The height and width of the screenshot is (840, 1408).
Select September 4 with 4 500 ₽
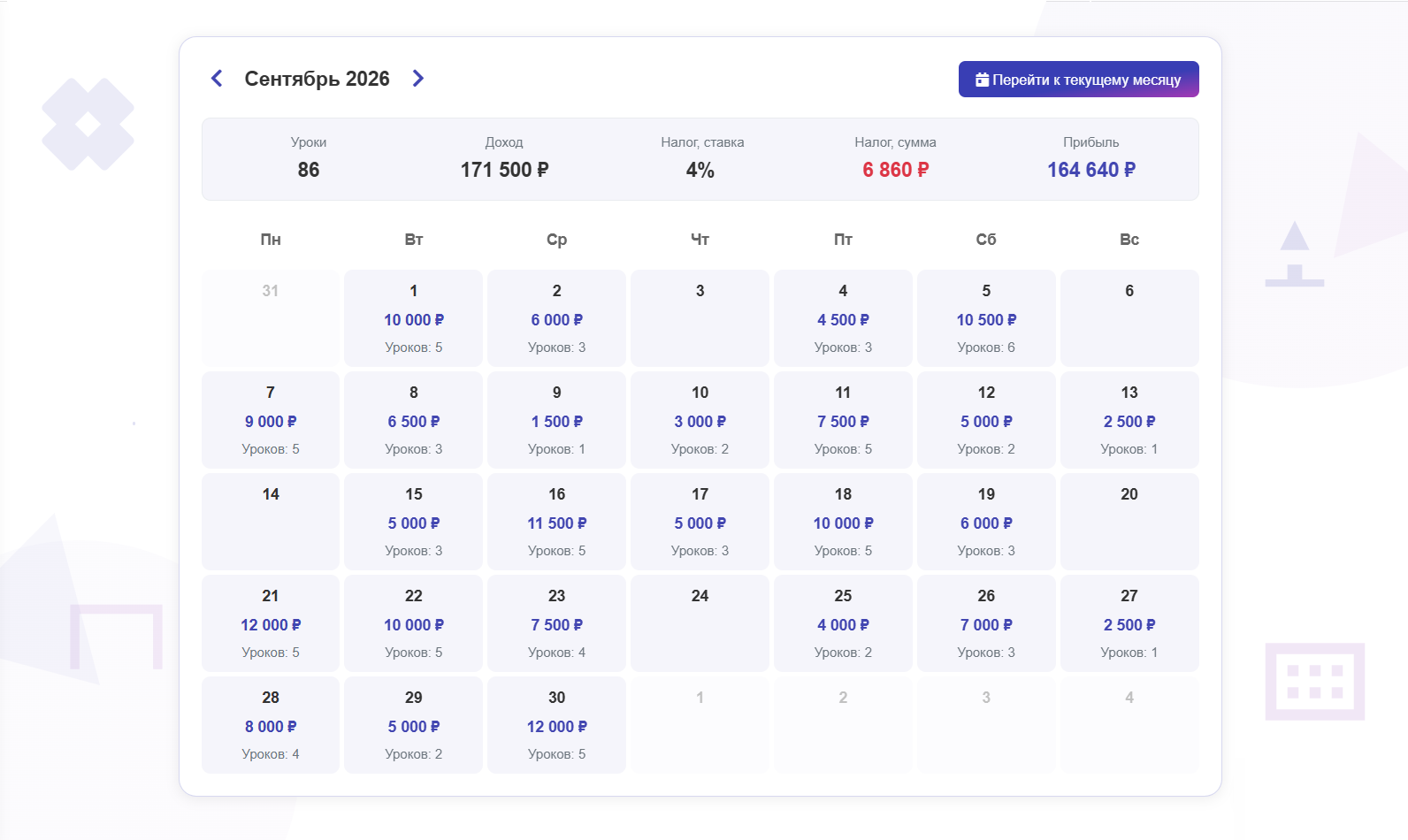(844, 318)
